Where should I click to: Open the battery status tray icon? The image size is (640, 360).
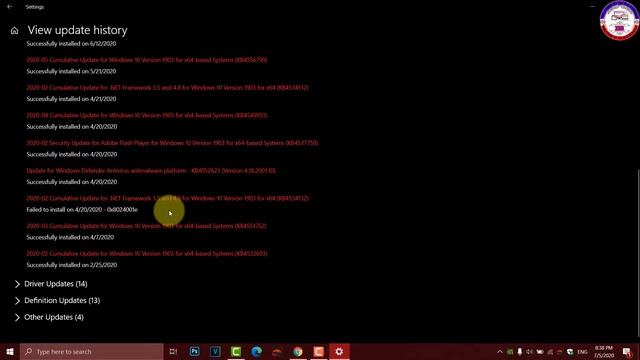point(540,352)
